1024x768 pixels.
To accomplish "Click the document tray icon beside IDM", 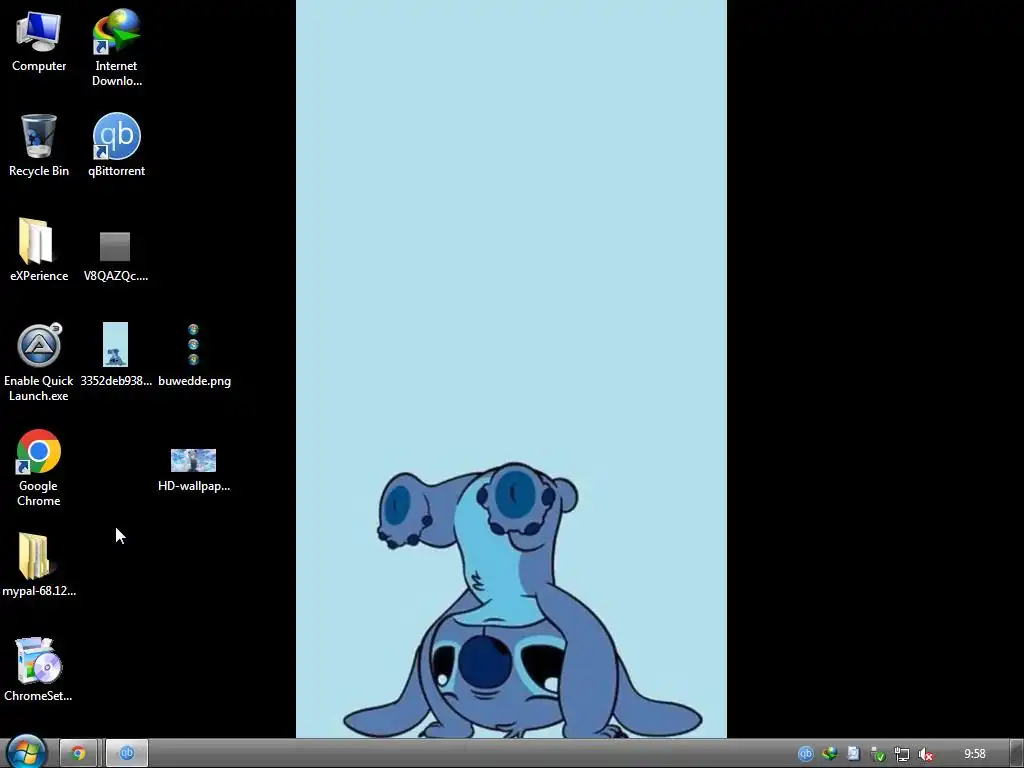I will pyautogui.click(x=853, y=754).
